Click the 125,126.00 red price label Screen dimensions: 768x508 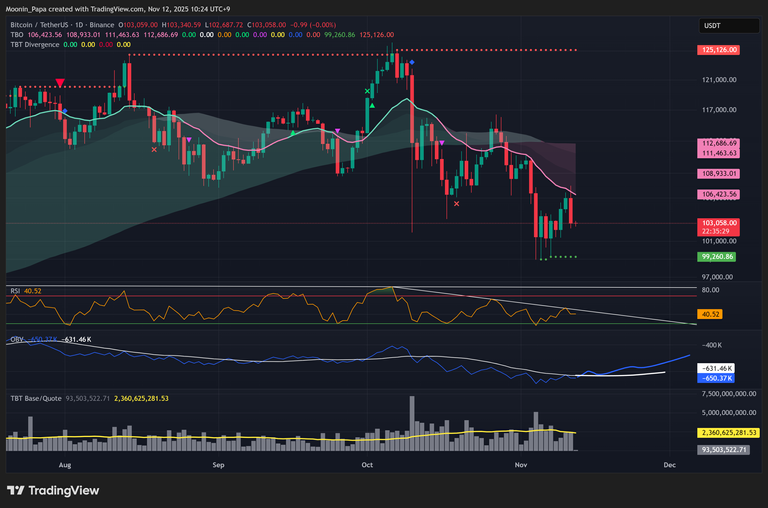(718, 49)
